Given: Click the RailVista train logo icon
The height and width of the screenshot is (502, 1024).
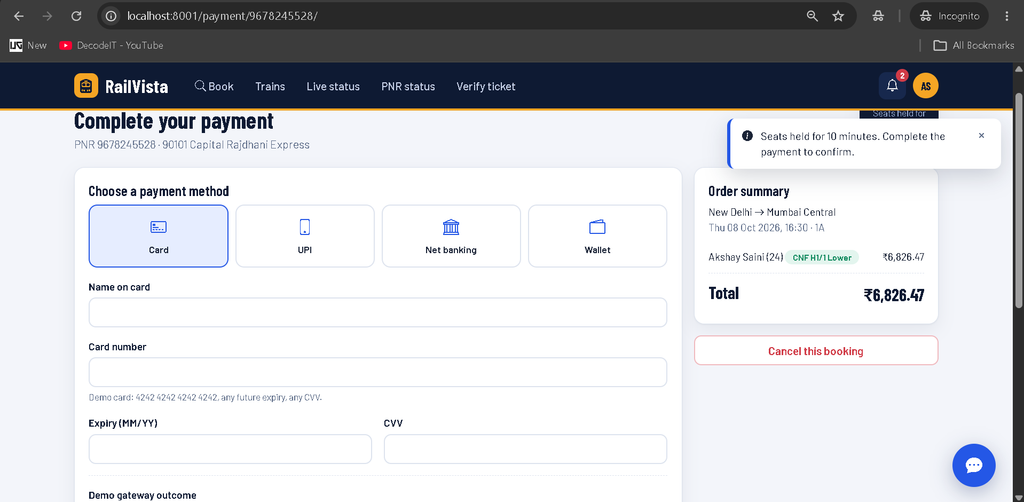Looking at the screenshot, I should coord(86,86).
